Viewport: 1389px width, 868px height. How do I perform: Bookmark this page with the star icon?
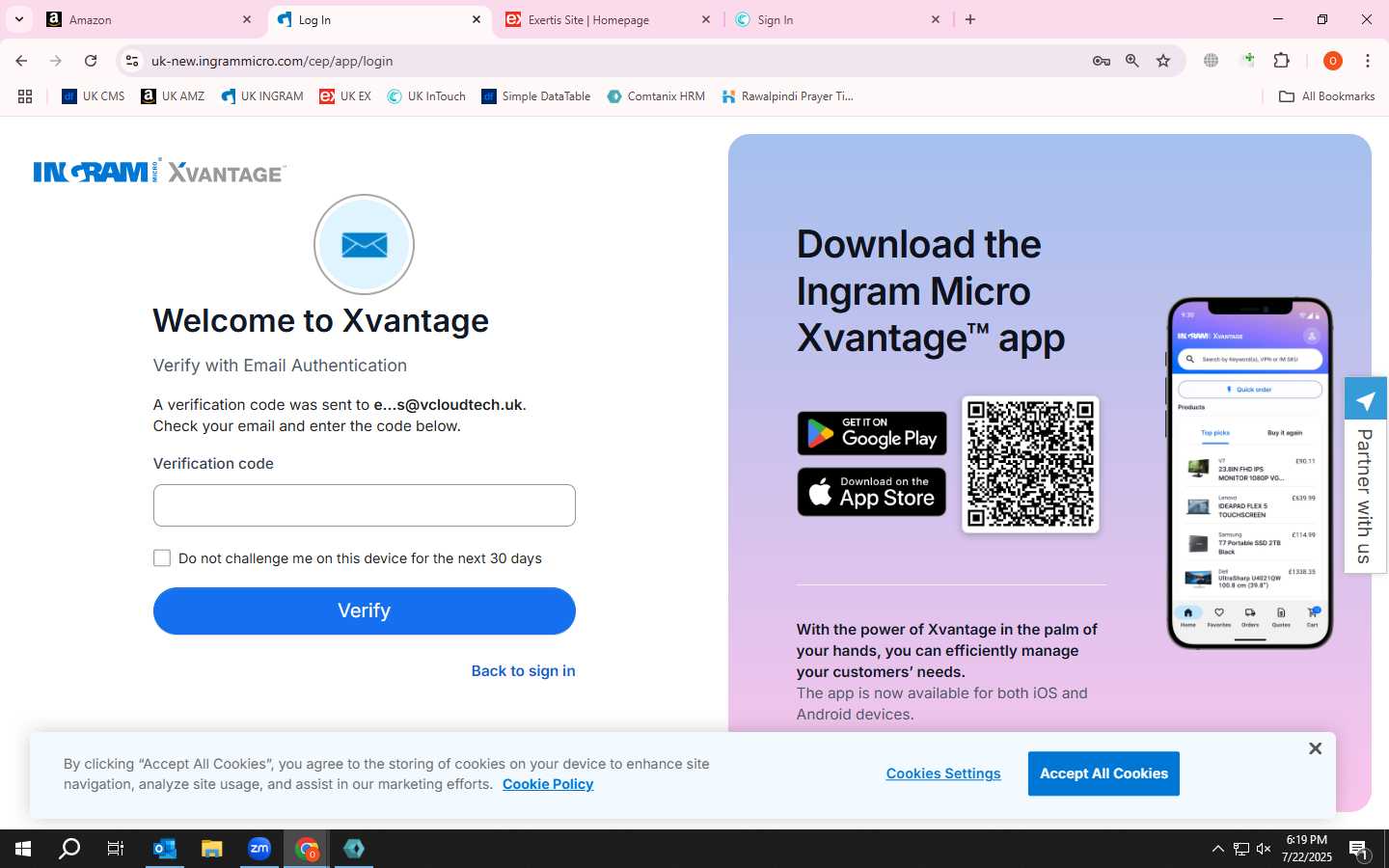[1163, 61]
